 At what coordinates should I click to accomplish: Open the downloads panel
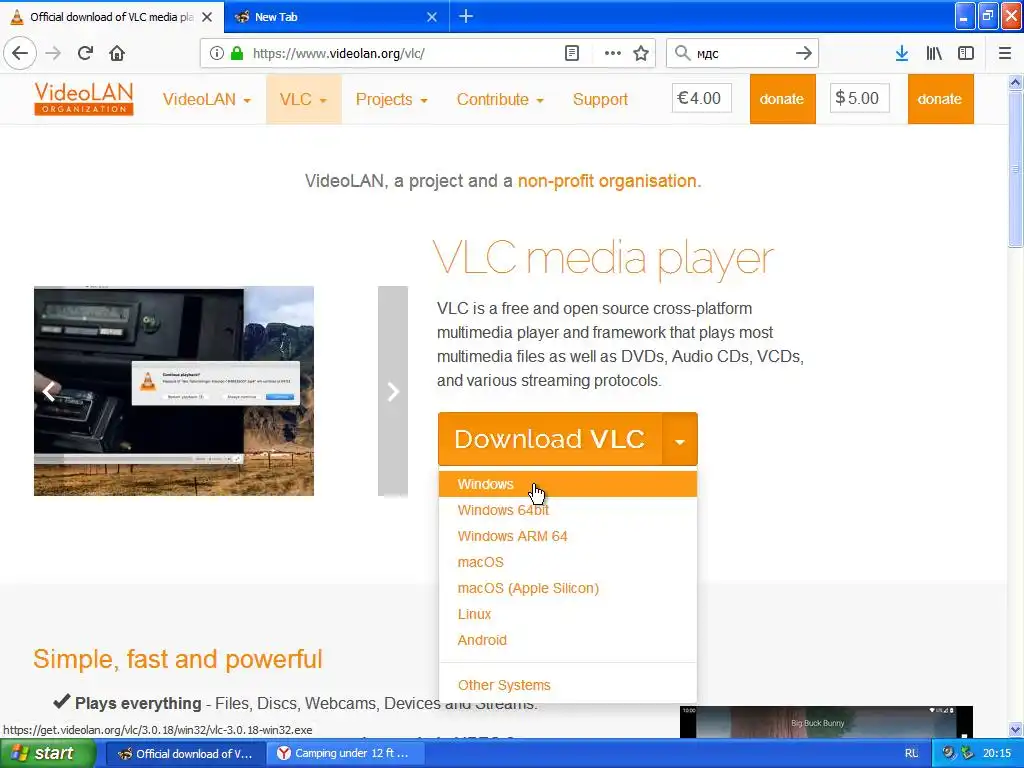coord(902,54)
